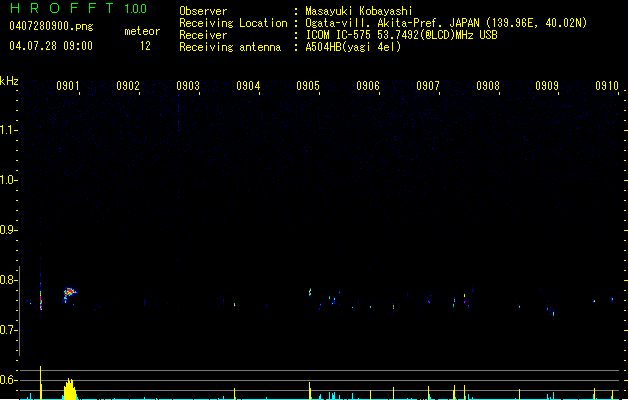This screenshot has height=400, width=629.
Task: Click the 0904 time marker
Action: tap(248, 86)
